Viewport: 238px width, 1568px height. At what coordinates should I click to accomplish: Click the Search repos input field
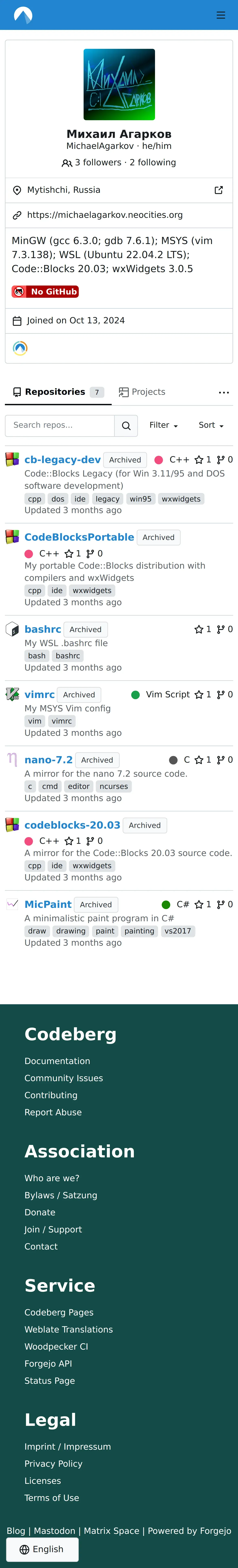coord(60,425)
